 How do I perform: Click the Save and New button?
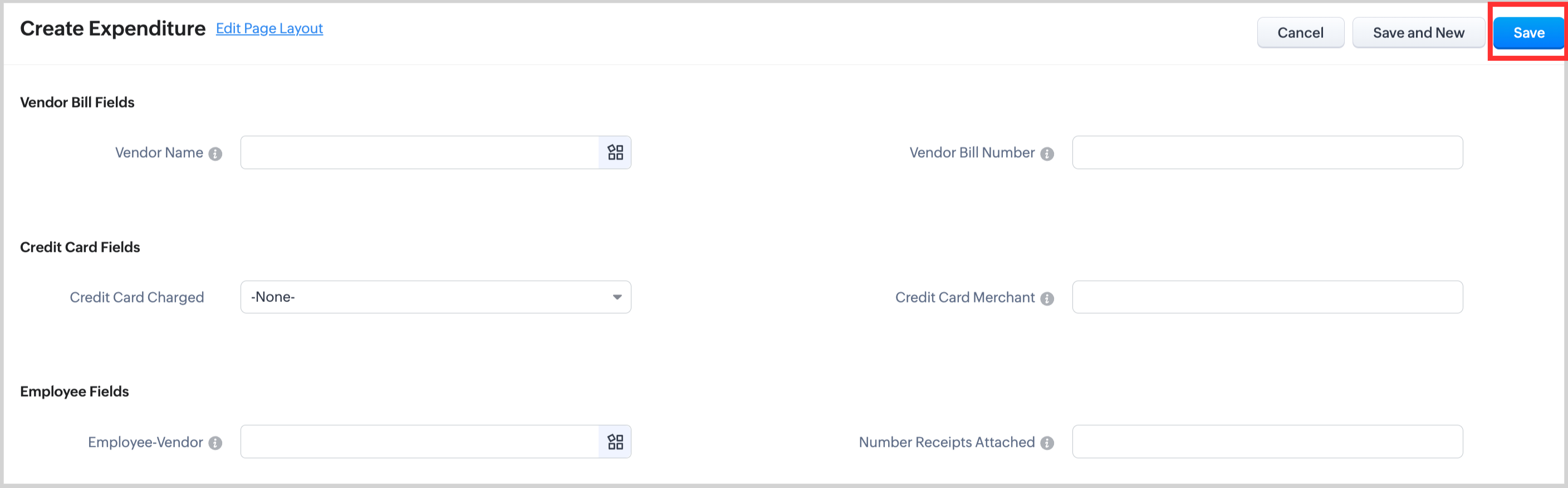click(x=1418, y=33)
